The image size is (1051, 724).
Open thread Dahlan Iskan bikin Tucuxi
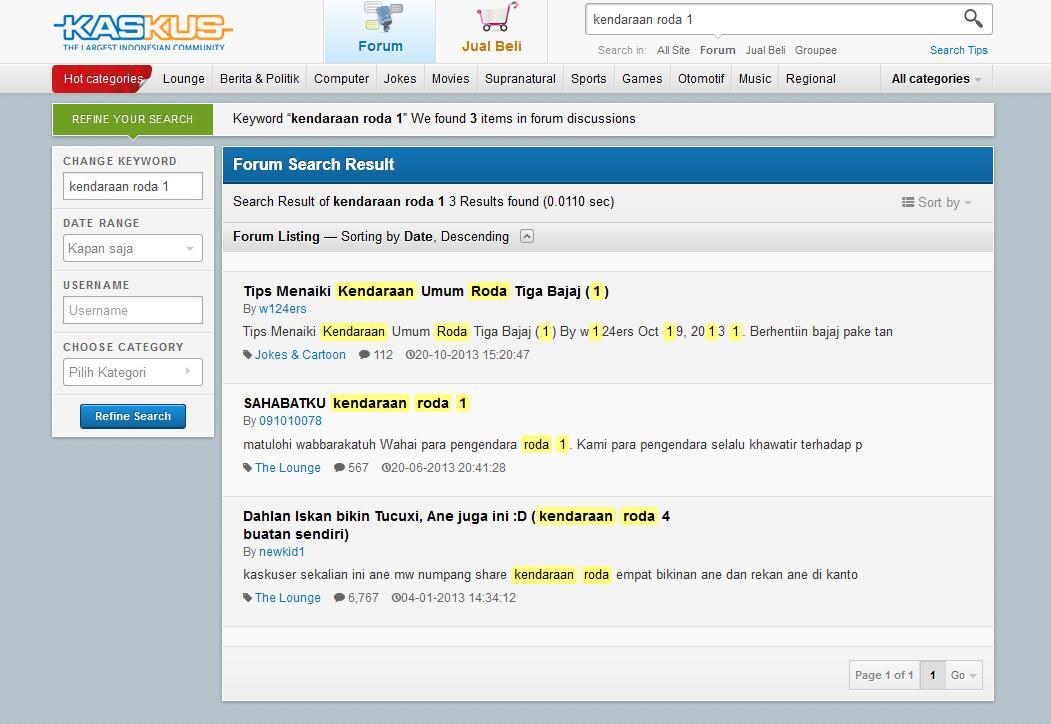tap(456, 525)
